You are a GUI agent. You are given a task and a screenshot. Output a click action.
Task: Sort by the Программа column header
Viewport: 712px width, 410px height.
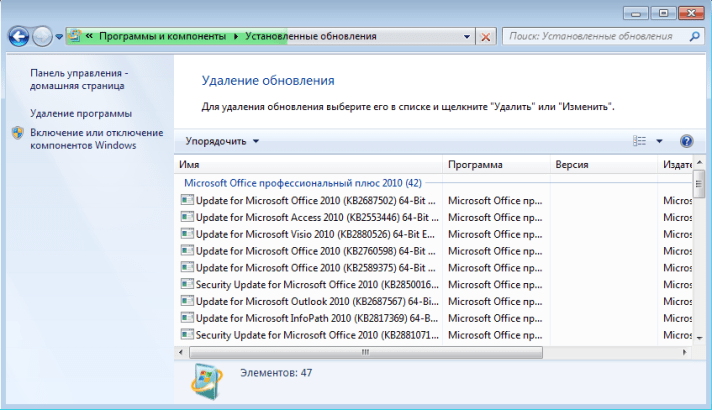click(x=496, y=165)
